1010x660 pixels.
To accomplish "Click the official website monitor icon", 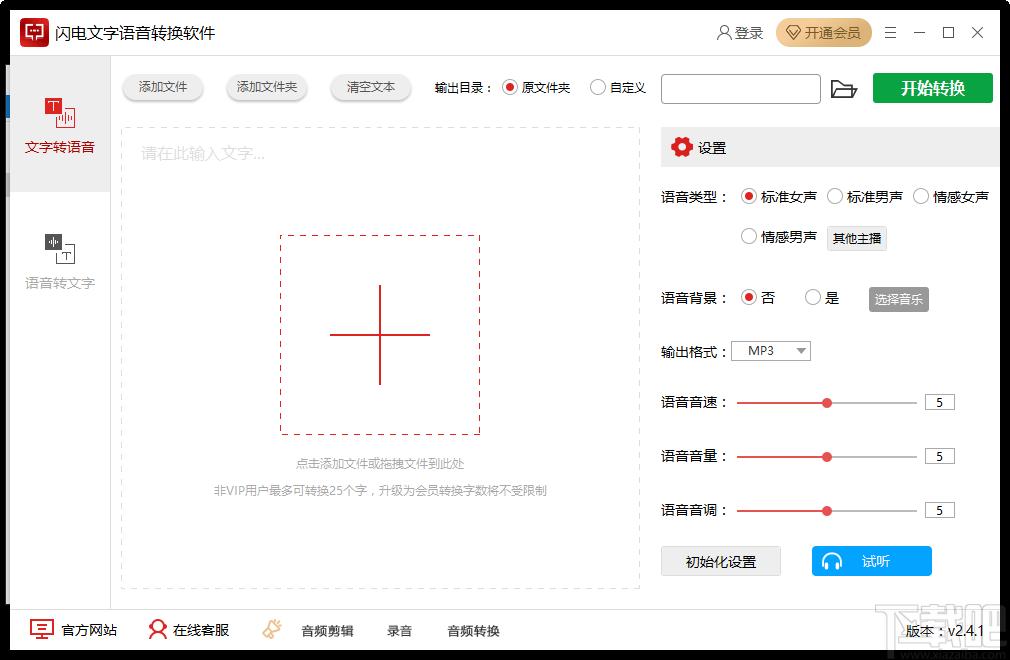I will [x=42, y=629].
